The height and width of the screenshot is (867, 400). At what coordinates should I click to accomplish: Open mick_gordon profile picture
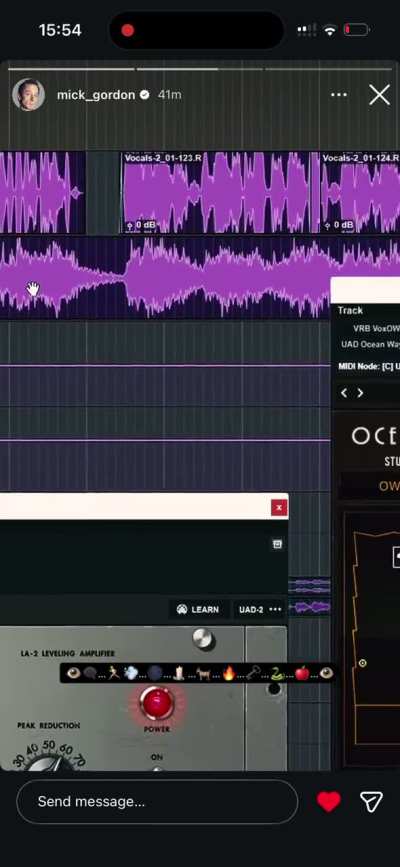[x=28, y=95]
